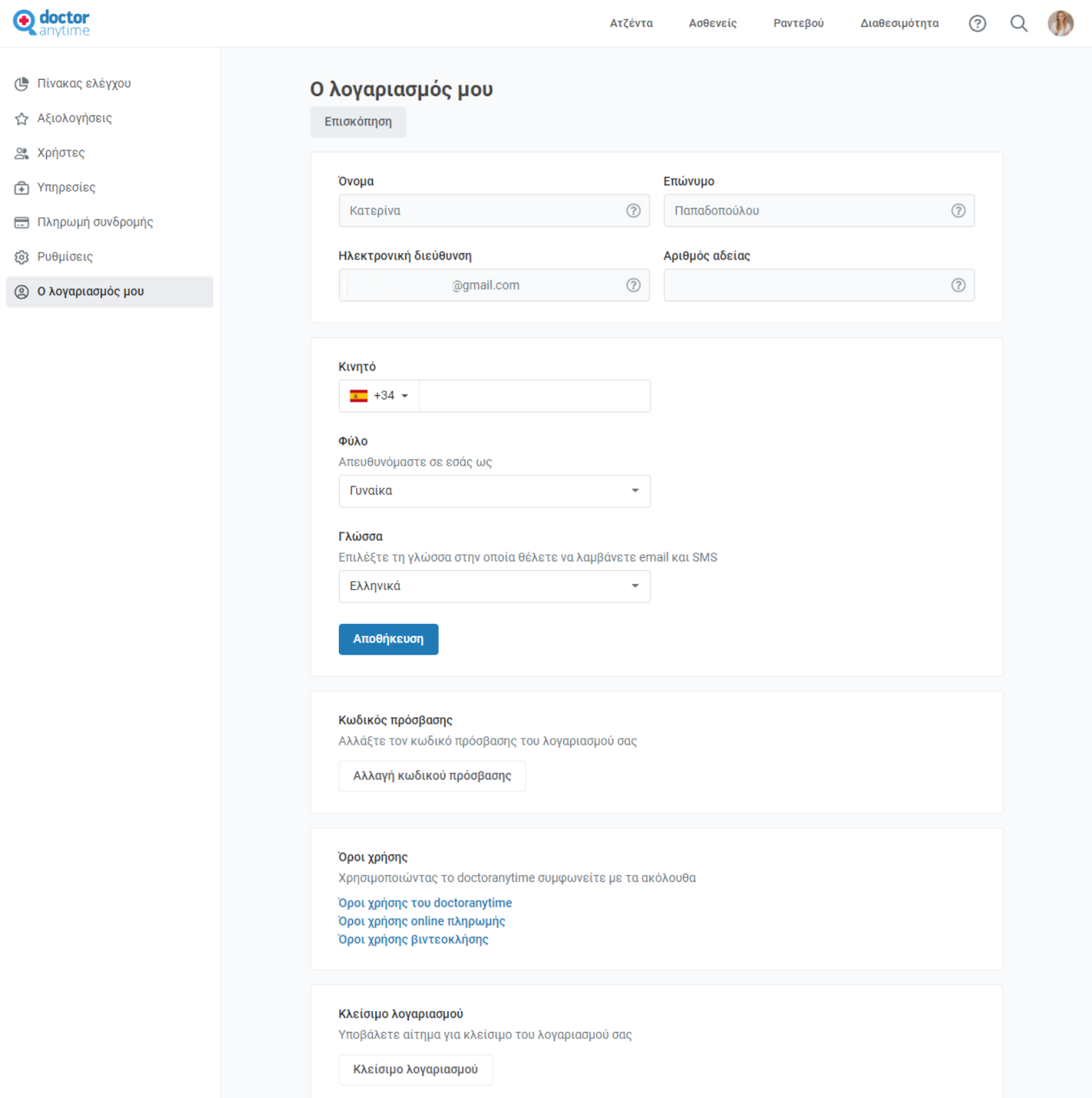Click Κλείσιμο λογαριασμού button
Screen dimensions: 1092x1098
(x=416, y=1069)
